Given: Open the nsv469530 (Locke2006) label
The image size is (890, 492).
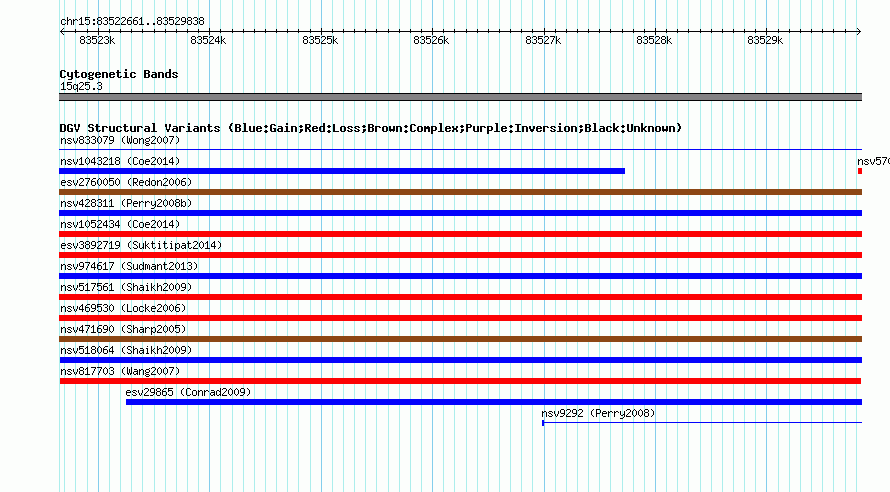Looking at the screenshot, I should coord(123,308).
